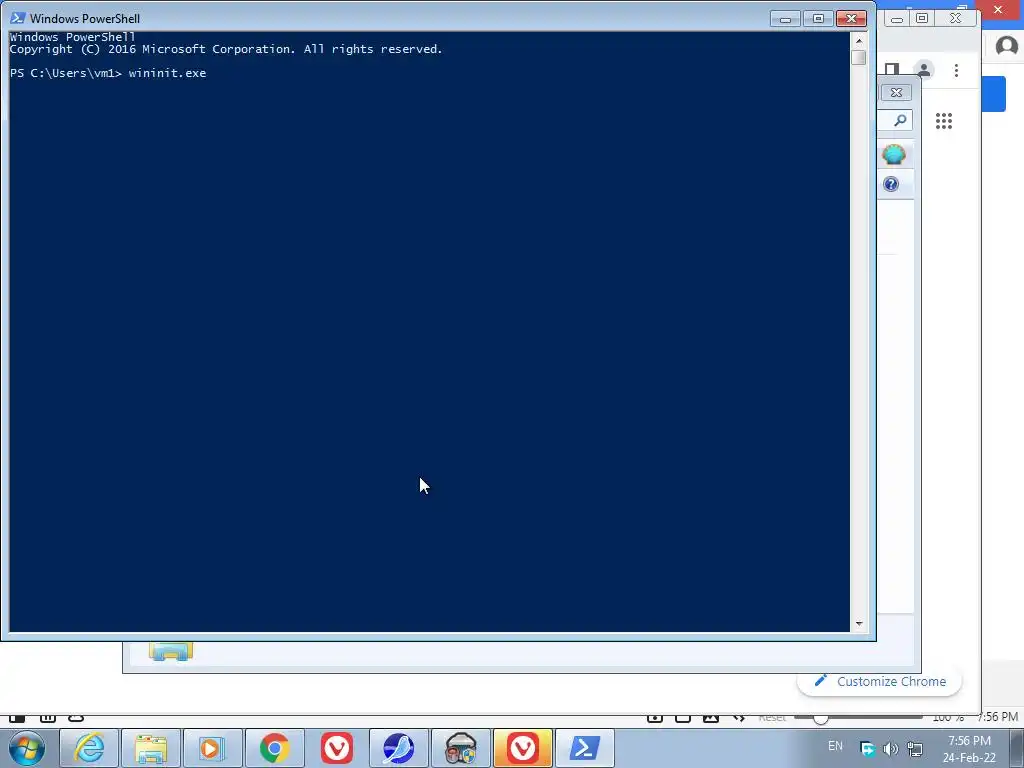
Task: Click PowerShell scrollbar down arrow
Action: click(x=859, y=624)
